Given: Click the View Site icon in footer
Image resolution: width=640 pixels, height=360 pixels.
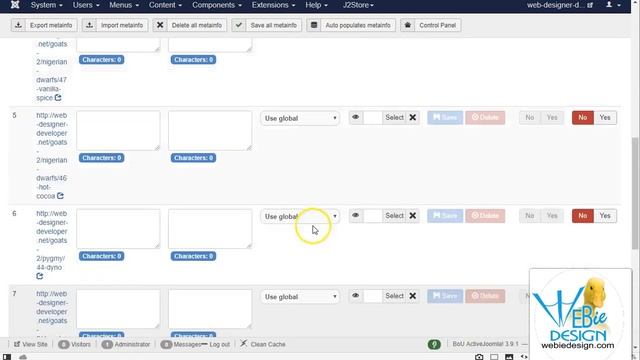Looking at the screenshot, I should click(x=17, y=344).
